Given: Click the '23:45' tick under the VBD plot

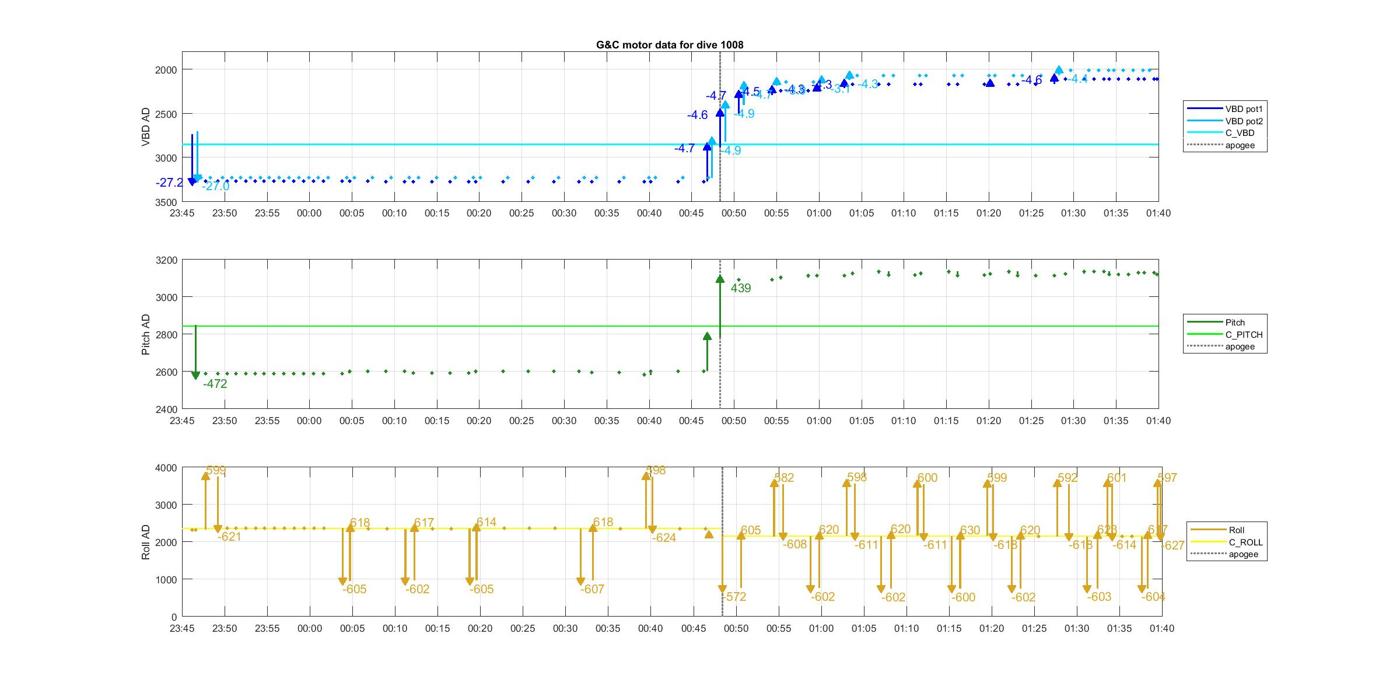Looking at the screenshot, I should point(182,213).
